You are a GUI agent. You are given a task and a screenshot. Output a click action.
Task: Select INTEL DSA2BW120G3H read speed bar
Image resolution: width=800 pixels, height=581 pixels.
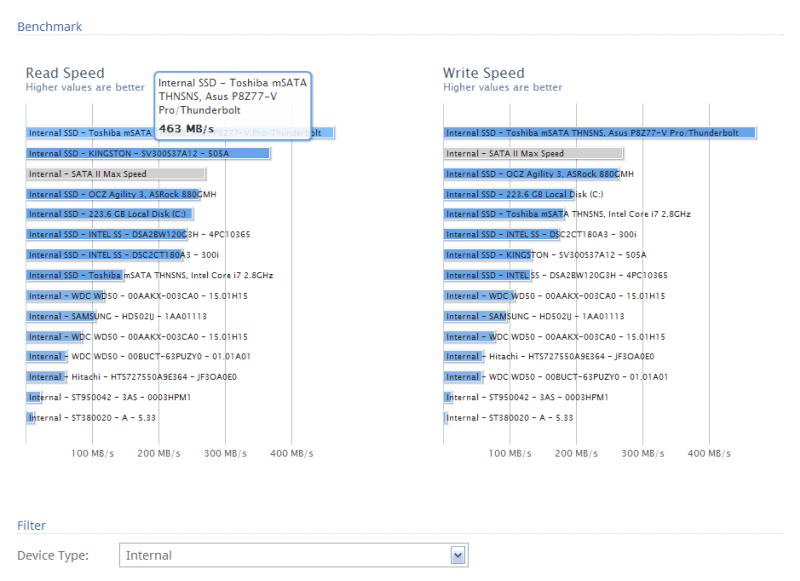coord(107,235)
